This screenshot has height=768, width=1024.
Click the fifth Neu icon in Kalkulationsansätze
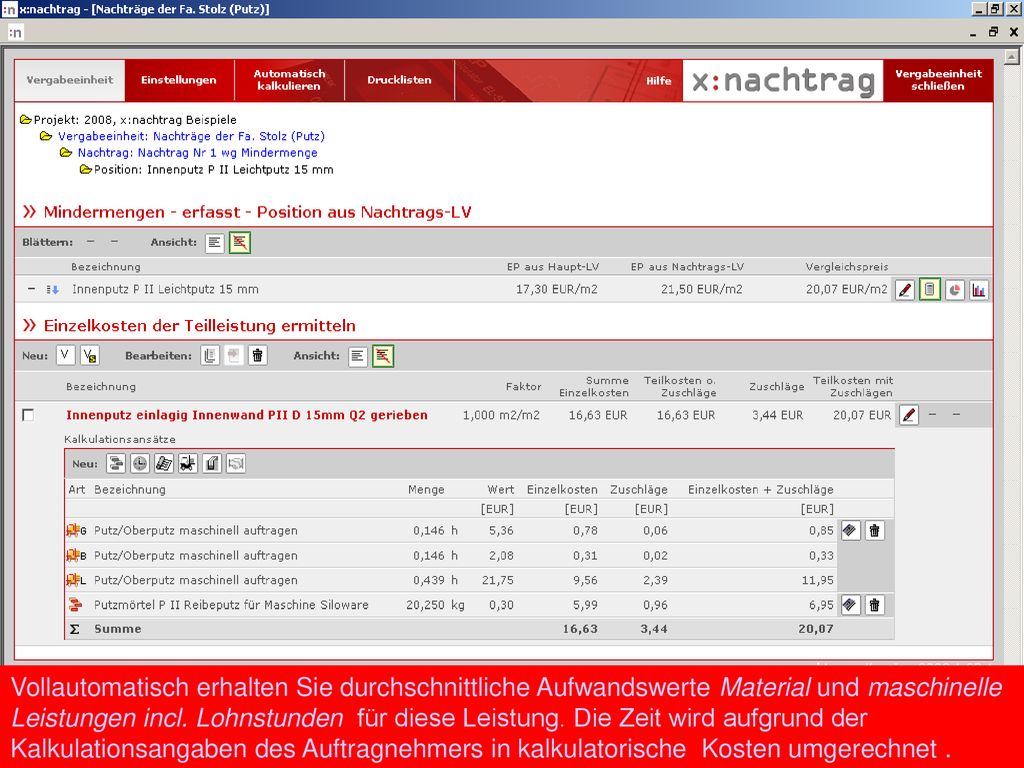[x=212, y=464]
